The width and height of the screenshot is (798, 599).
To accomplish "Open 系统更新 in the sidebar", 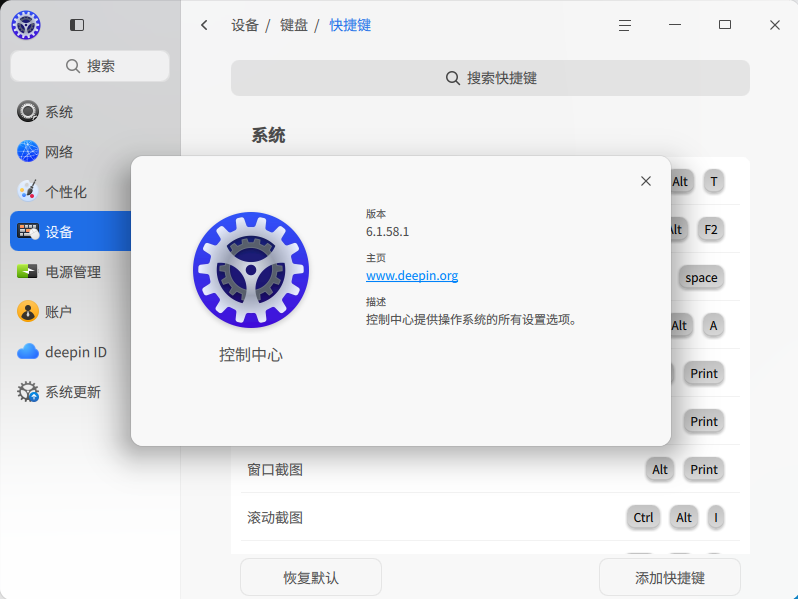I will click(70, 392).
